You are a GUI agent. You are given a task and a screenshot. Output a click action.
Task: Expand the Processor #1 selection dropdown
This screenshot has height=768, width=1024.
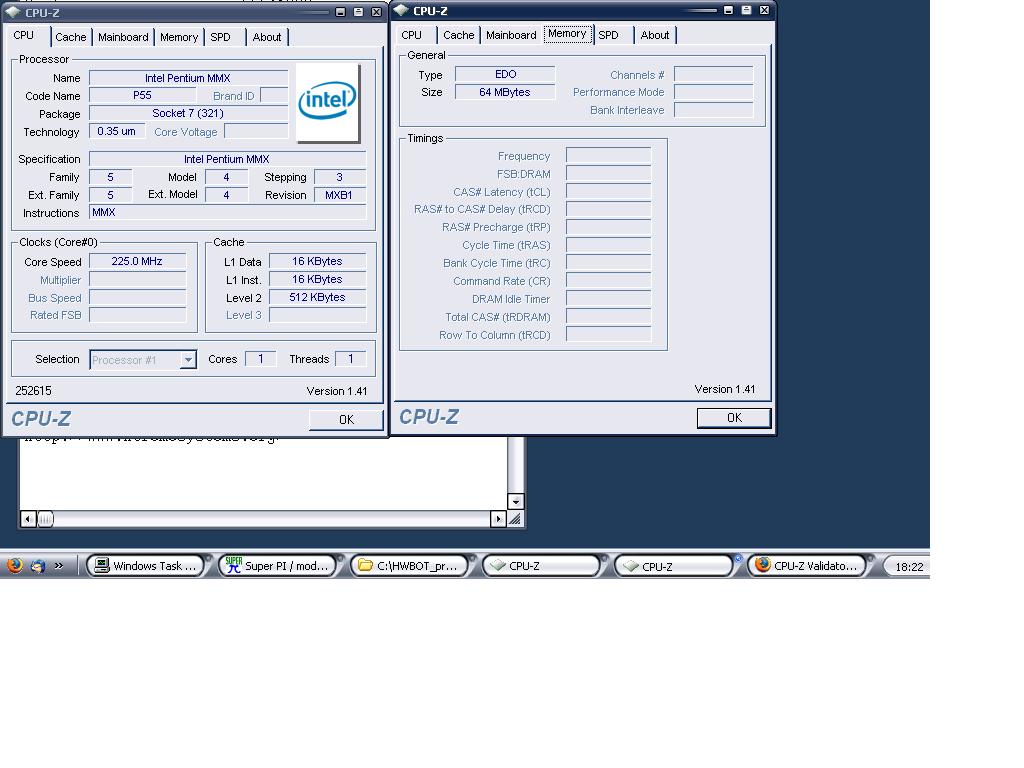click(x=188, y=360)
